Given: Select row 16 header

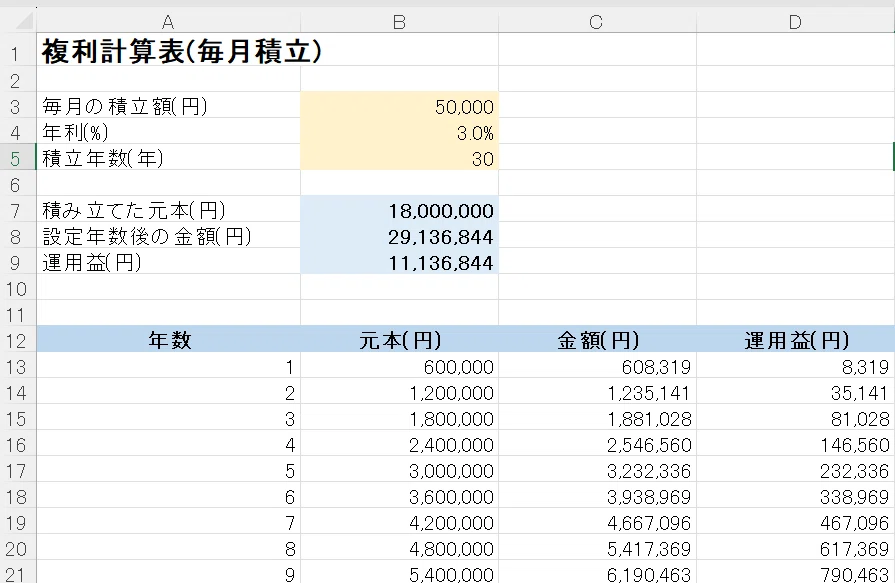Looking at the screenshot, I should click(x=17, y=444).
